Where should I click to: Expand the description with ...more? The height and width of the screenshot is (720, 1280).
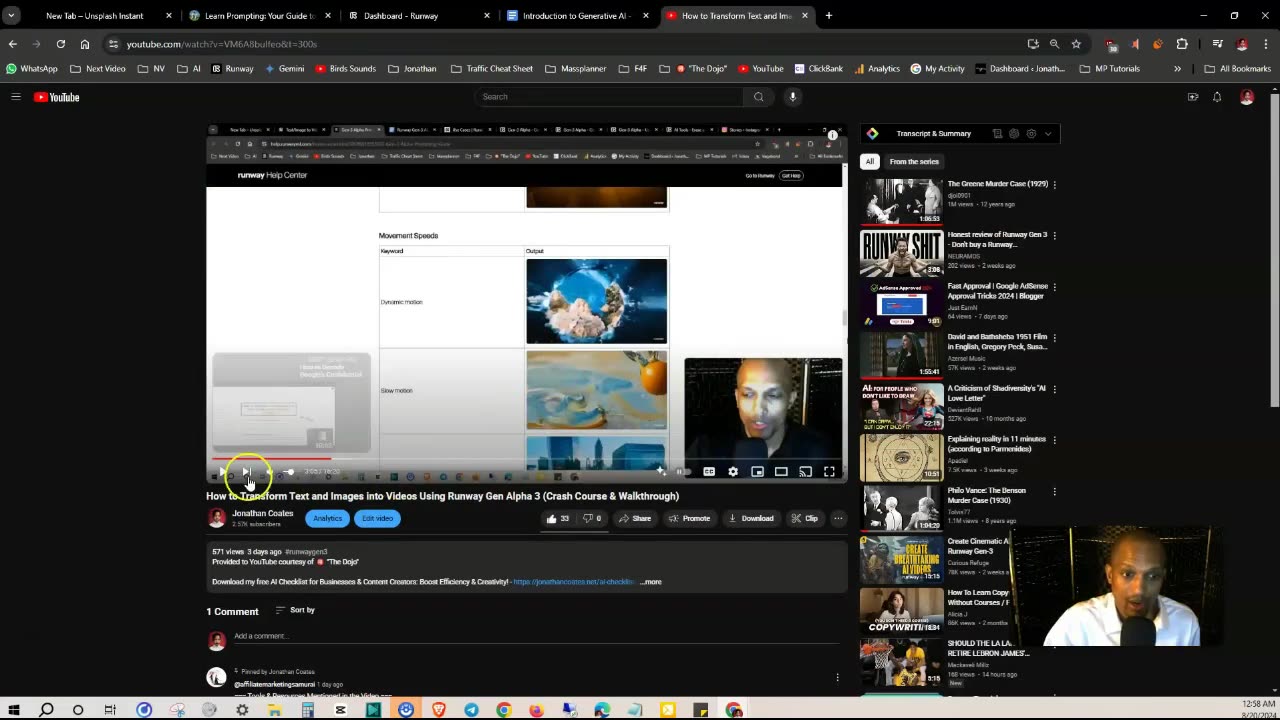click(x=651, y=581)
